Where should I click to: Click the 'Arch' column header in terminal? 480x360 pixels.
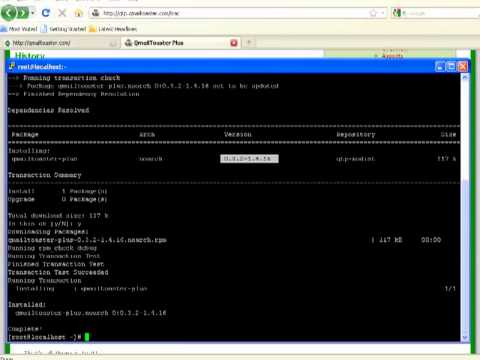[x=147, y=134]
